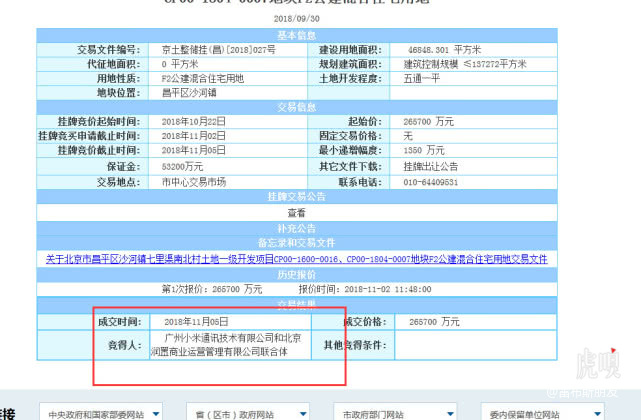The width and height of the screenshot is (641, 420).
Task: Click the 竞得人 company name text
Action: coord(232,345)
